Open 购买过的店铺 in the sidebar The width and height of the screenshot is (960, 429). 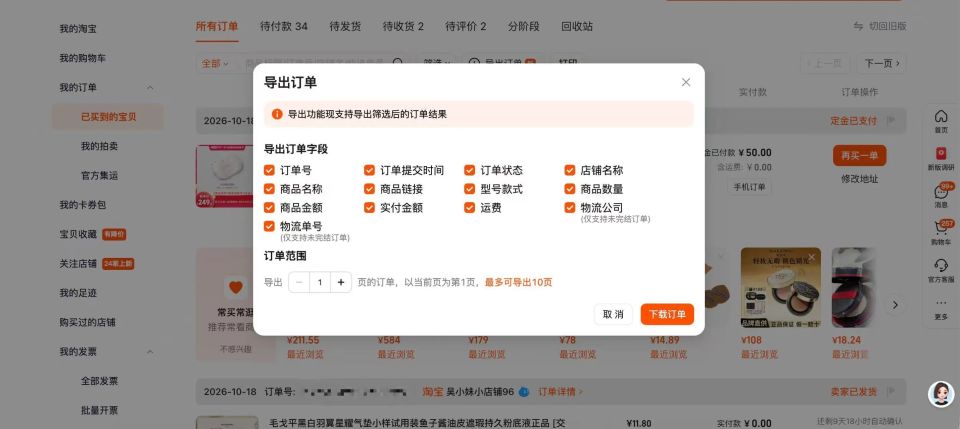(x=88, y=322)
